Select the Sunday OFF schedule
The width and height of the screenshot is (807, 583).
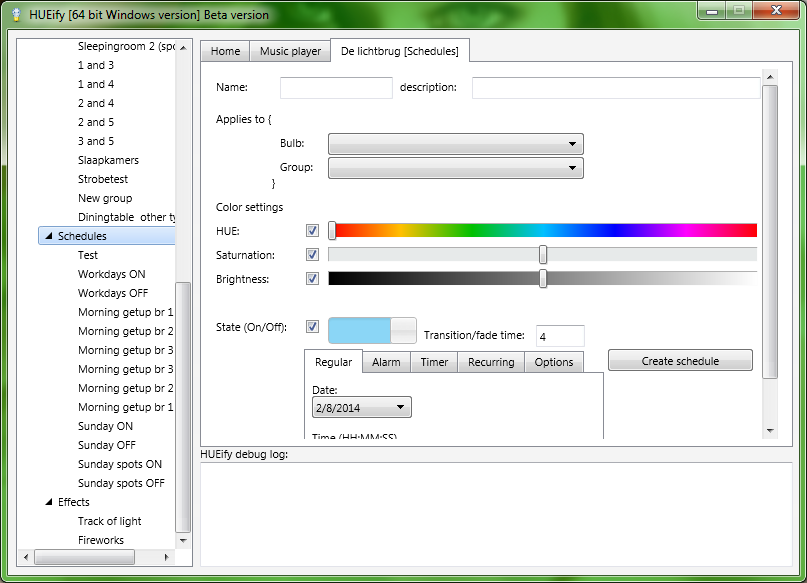tap(107, 445)
